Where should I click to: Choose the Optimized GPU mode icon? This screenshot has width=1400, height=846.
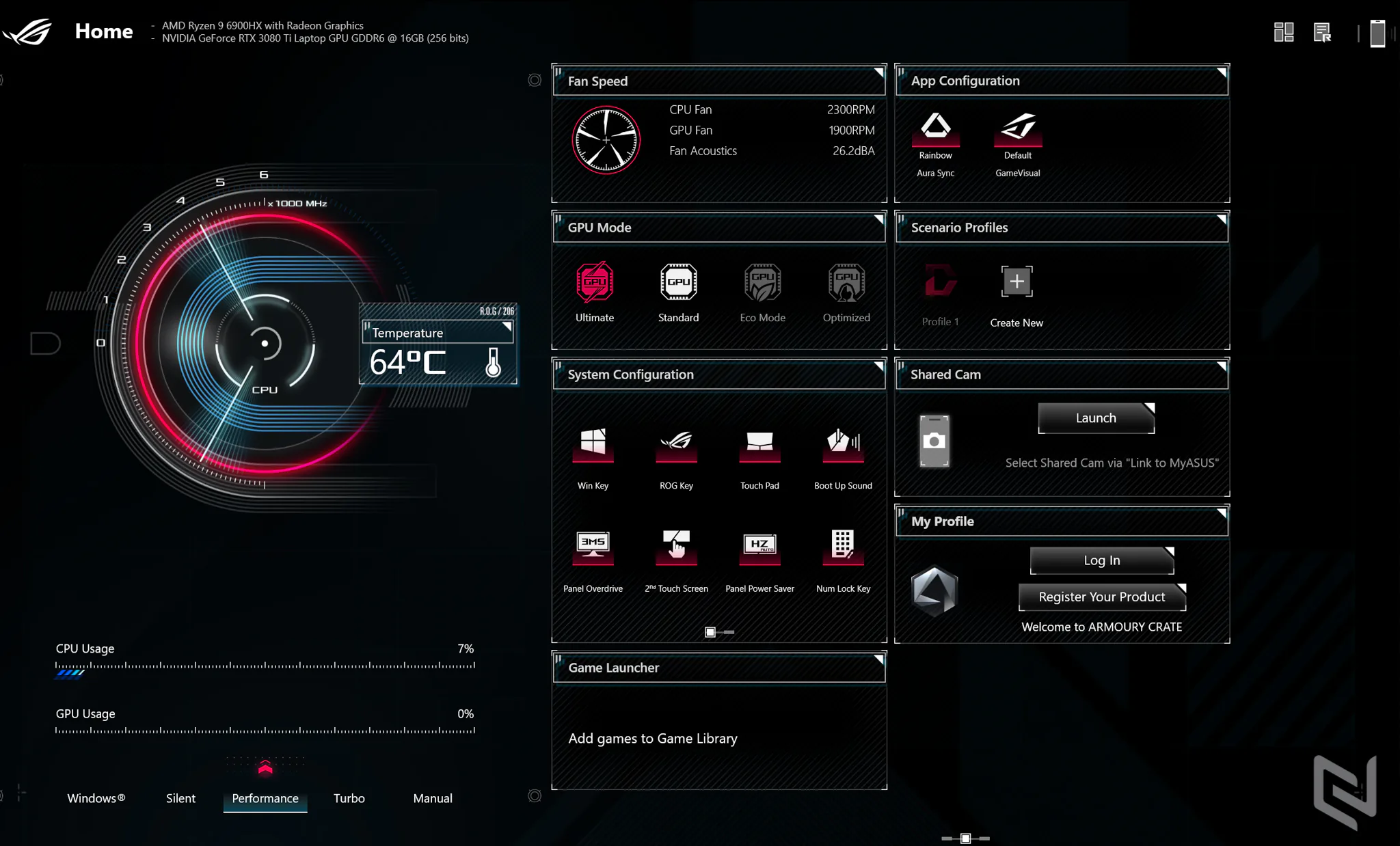pyautogui.click(x=846, y=282)
